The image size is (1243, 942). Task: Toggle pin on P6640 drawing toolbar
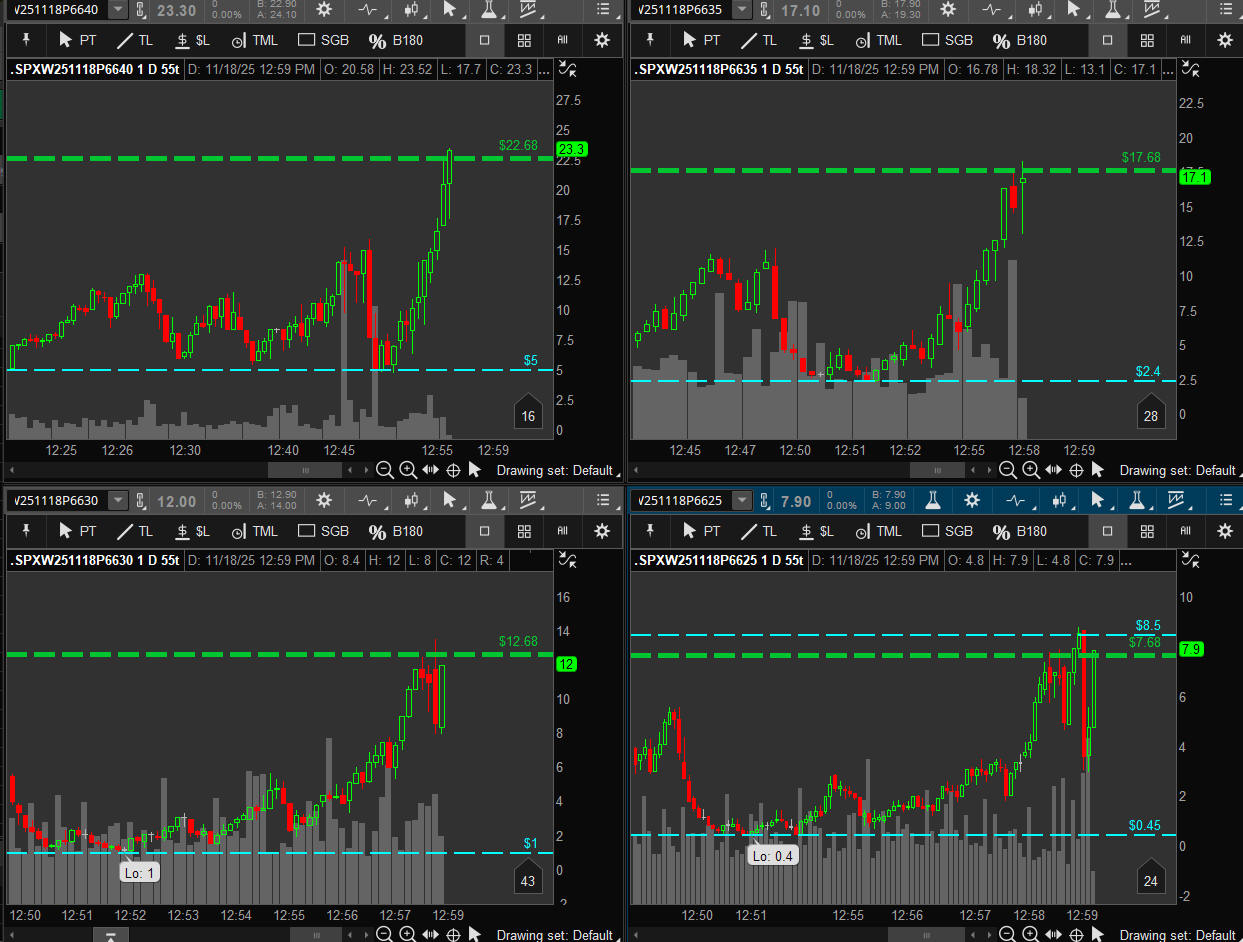tap(26, 40)
